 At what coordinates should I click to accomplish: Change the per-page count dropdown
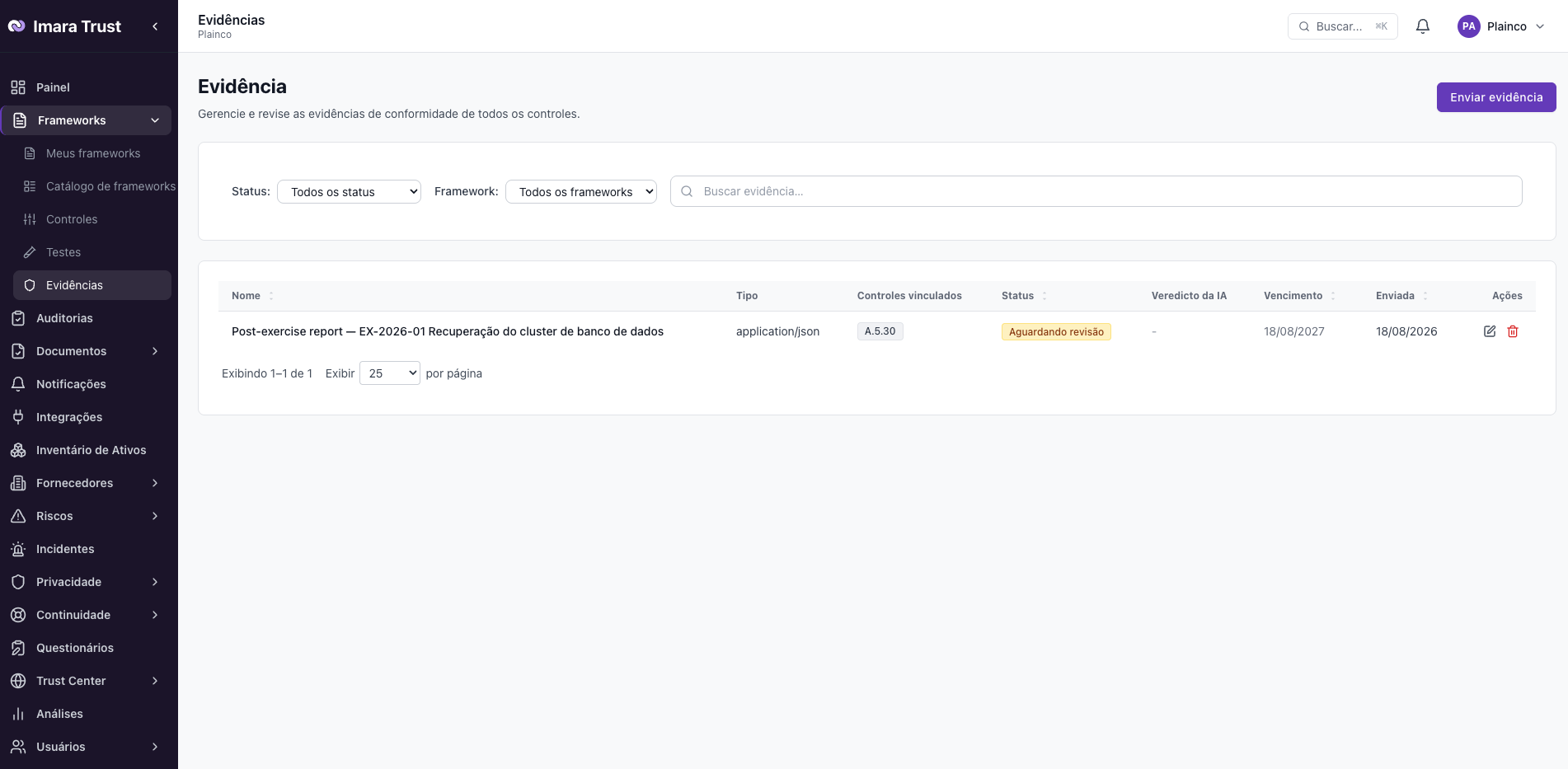click(390, 373)
